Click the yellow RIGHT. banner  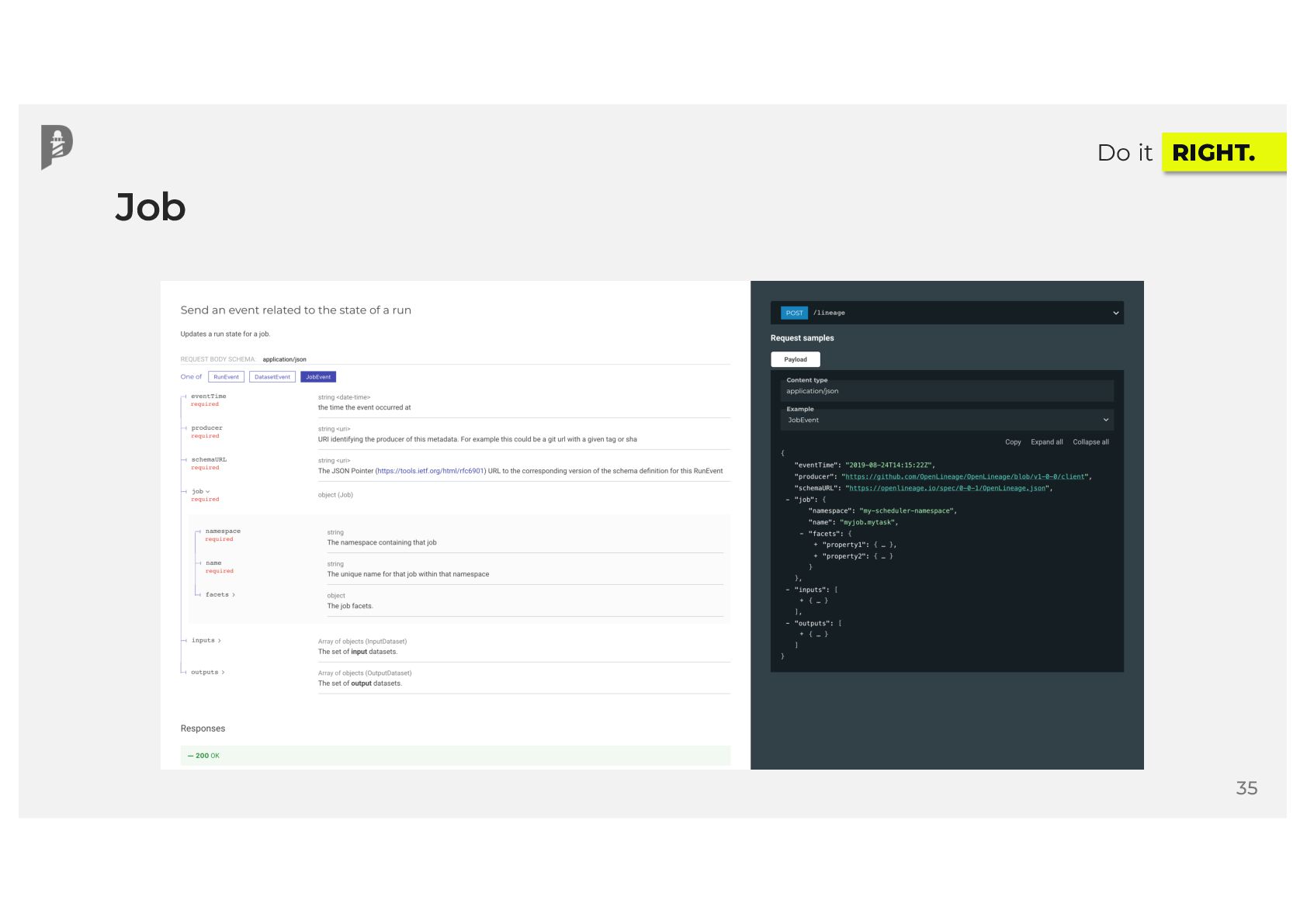[x=1223, y=153]
